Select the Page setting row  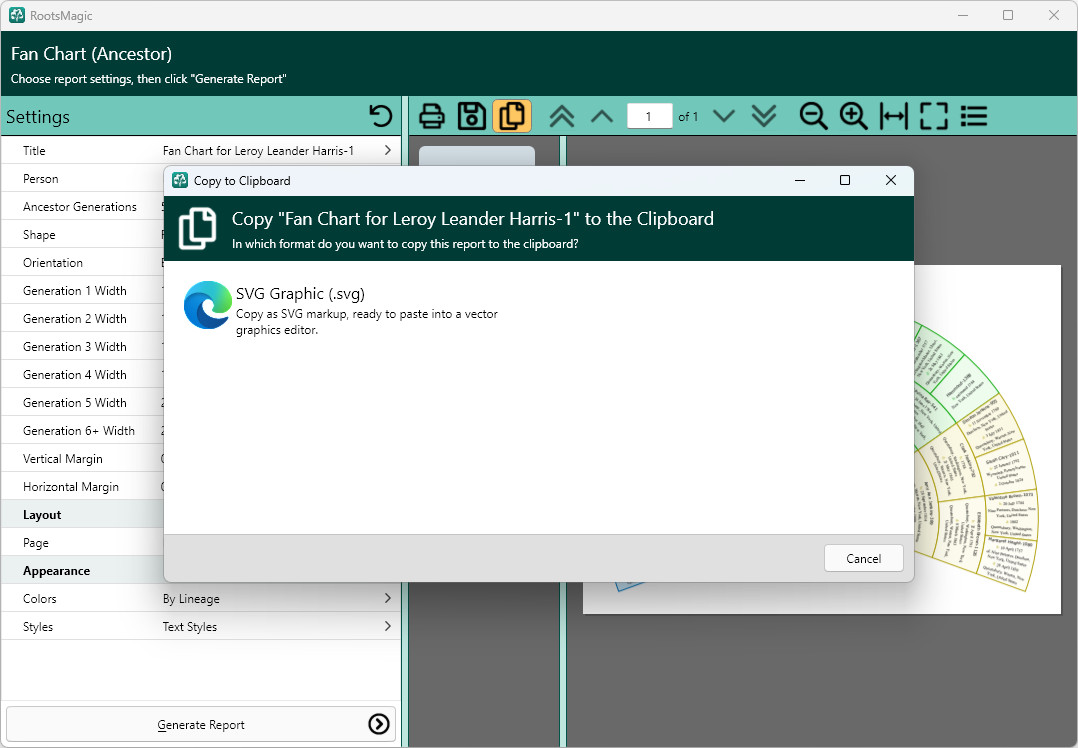tap(82, 542)
